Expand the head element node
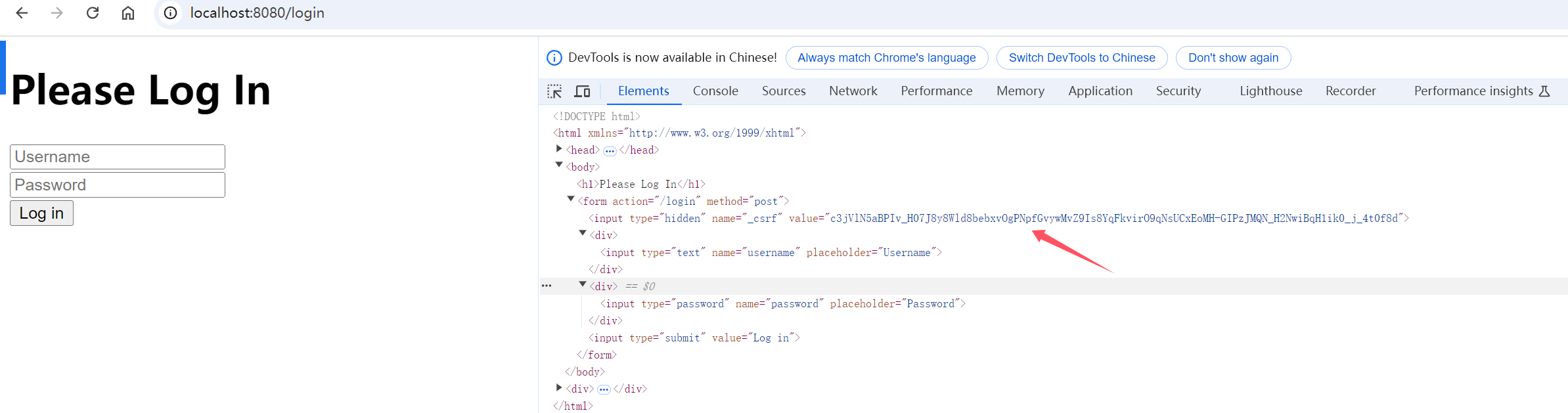The width and height of the screenshot is (1568, 413). [x=559, y=149]
